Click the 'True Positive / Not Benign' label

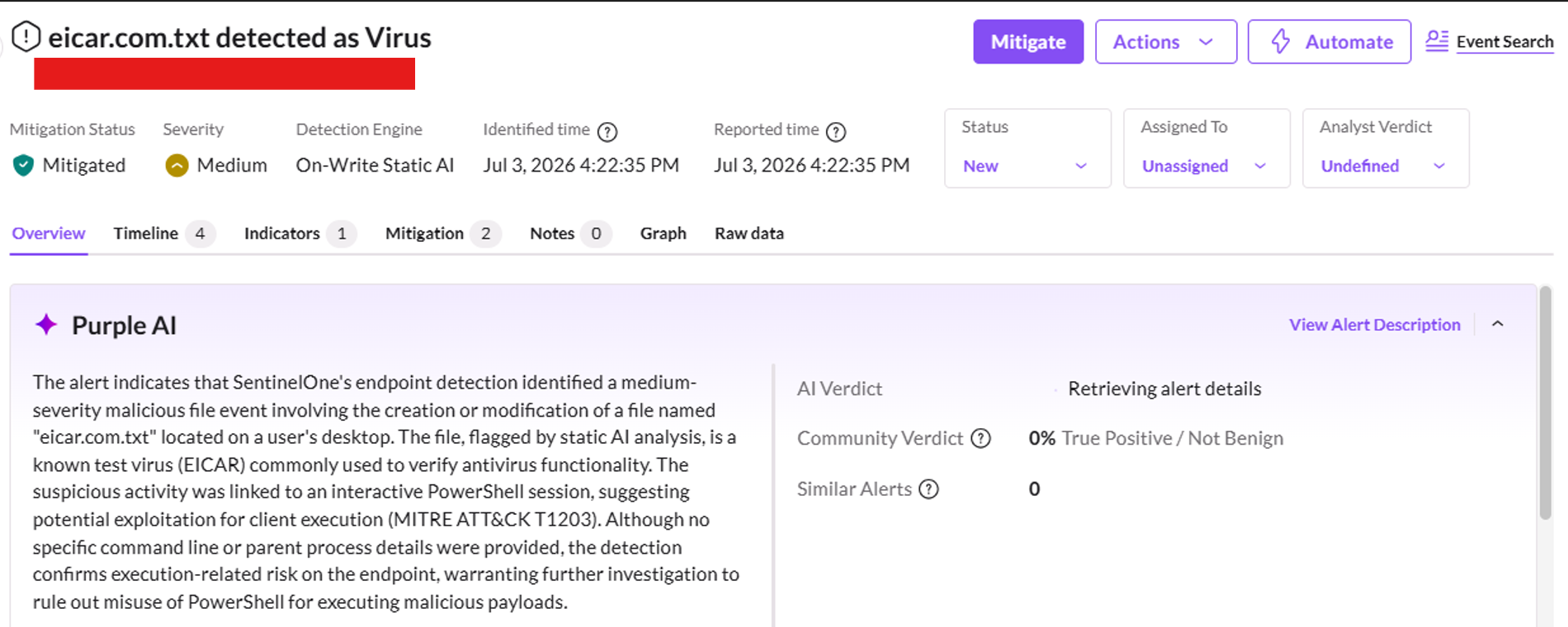click(x=1173, y=438)
